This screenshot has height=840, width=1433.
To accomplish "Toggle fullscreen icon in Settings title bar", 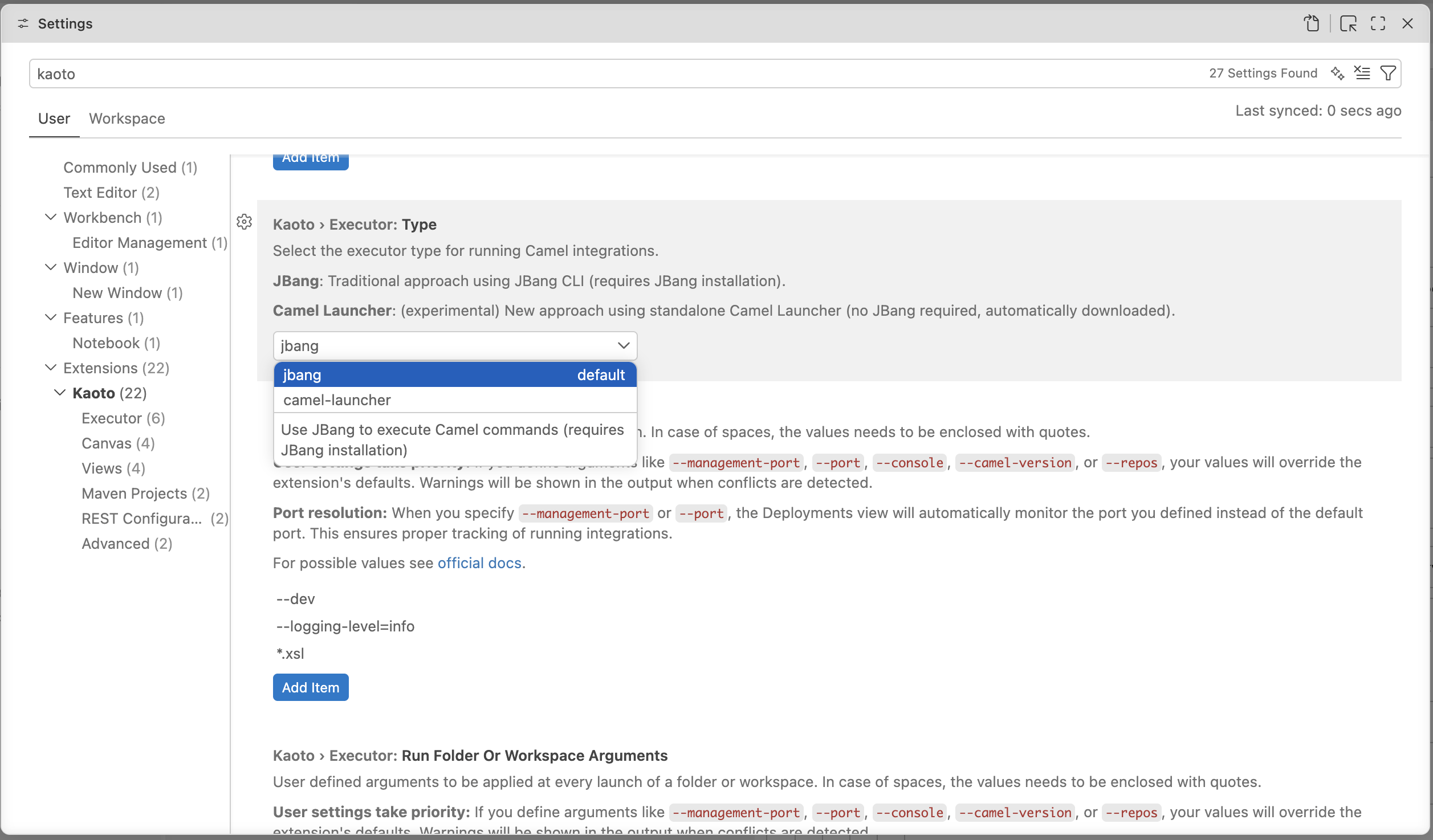I will pyautogui.click(x=1378, y=23).
